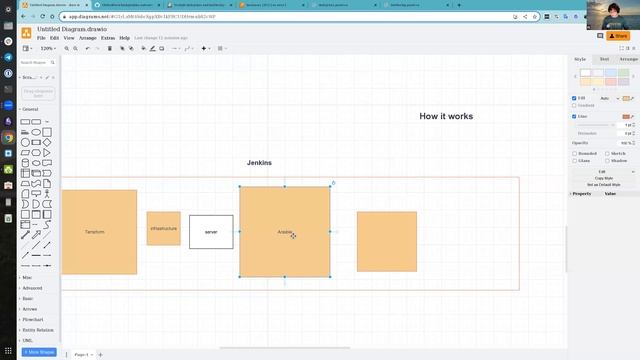This screenshot has width=640, height=360.
Task: Delete the selected shape with trash icon
Action: [110, 49]
